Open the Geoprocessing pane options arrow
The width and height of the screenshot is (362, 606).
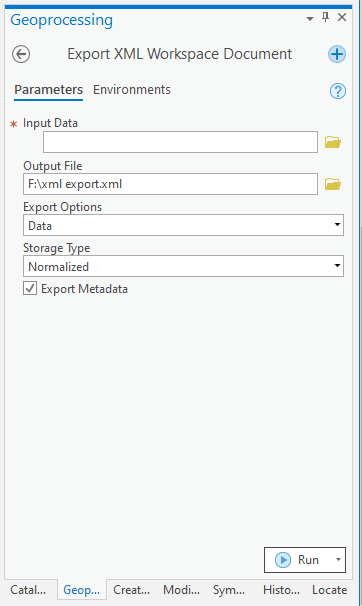coord(310,19)
